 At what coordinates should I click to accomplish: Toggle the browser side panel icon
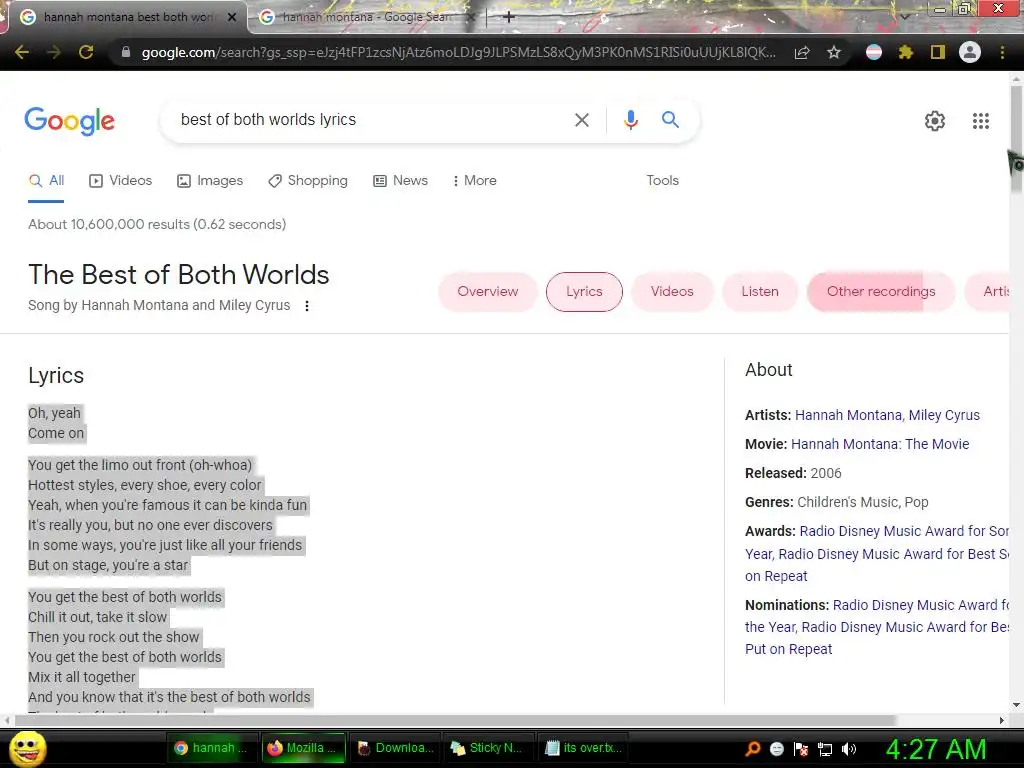click(938, 52)
